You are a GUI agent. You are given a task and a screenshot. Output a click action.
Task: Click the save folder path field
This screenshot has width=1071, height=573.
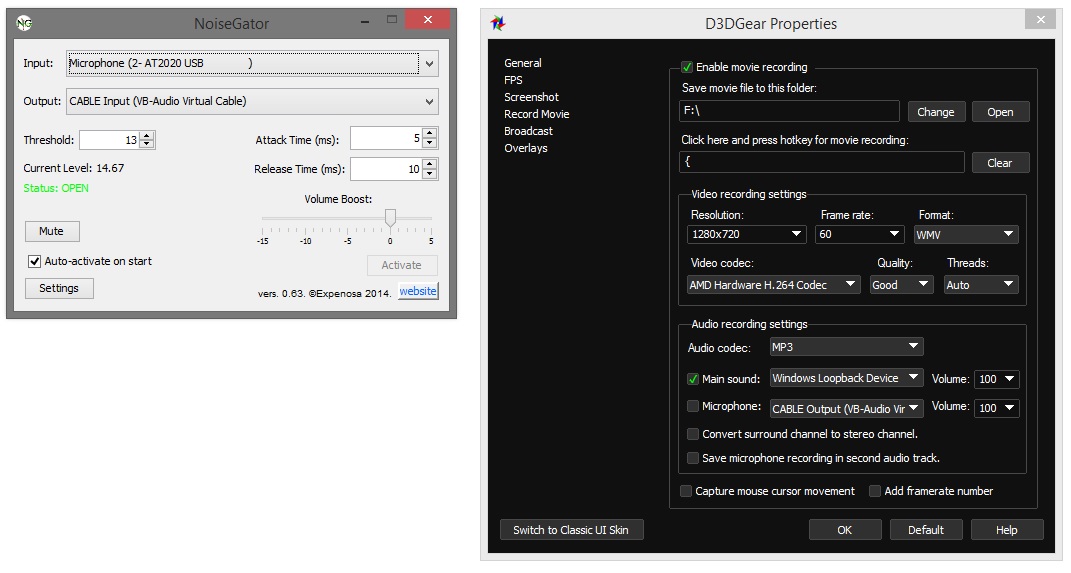pos(790,111)
